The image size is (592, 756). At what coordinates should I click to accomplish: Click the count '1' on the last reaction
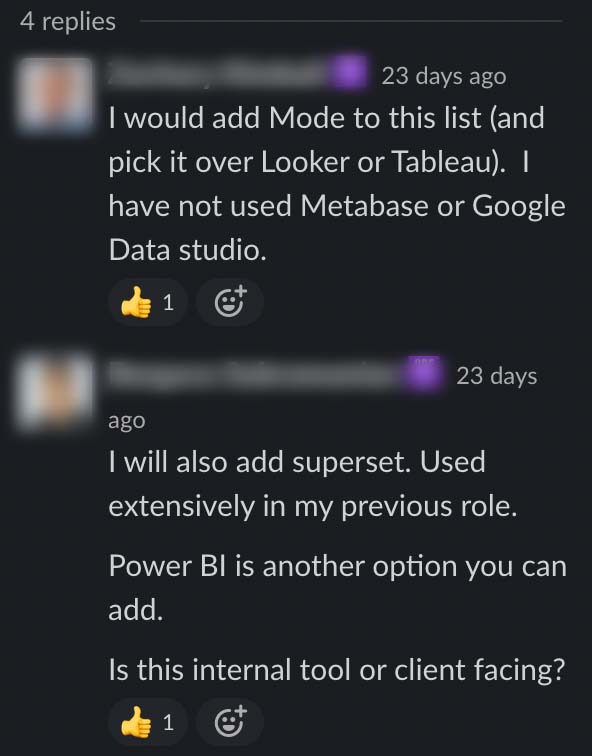168,723
